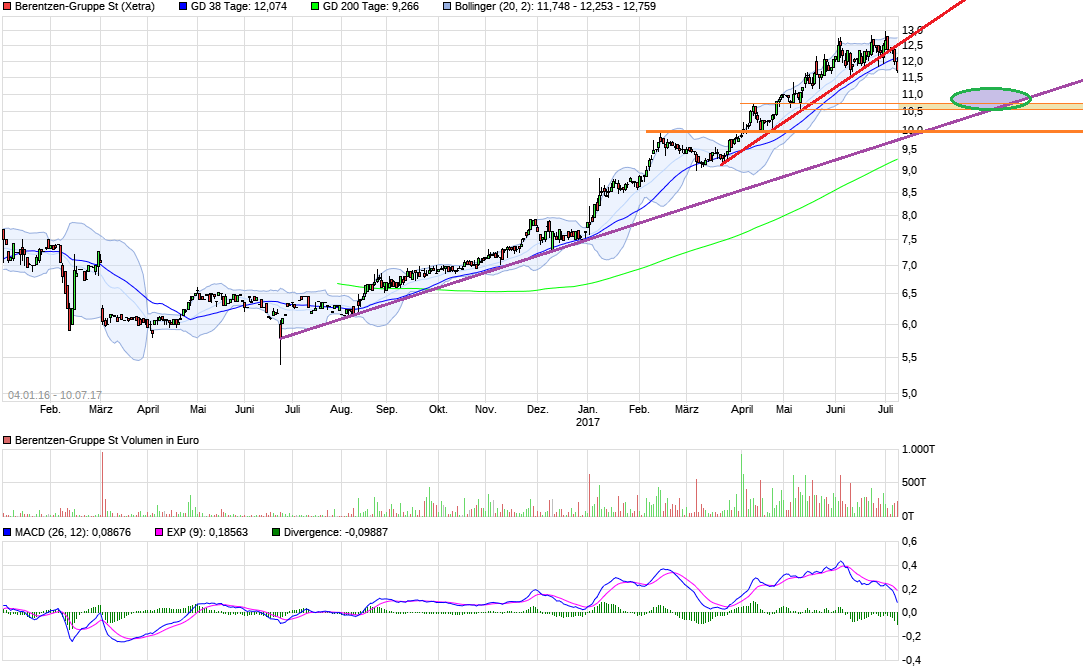1083x670 pixels.
Task: Click the Divergence value label in MACD panel
Action: (336, 533)
